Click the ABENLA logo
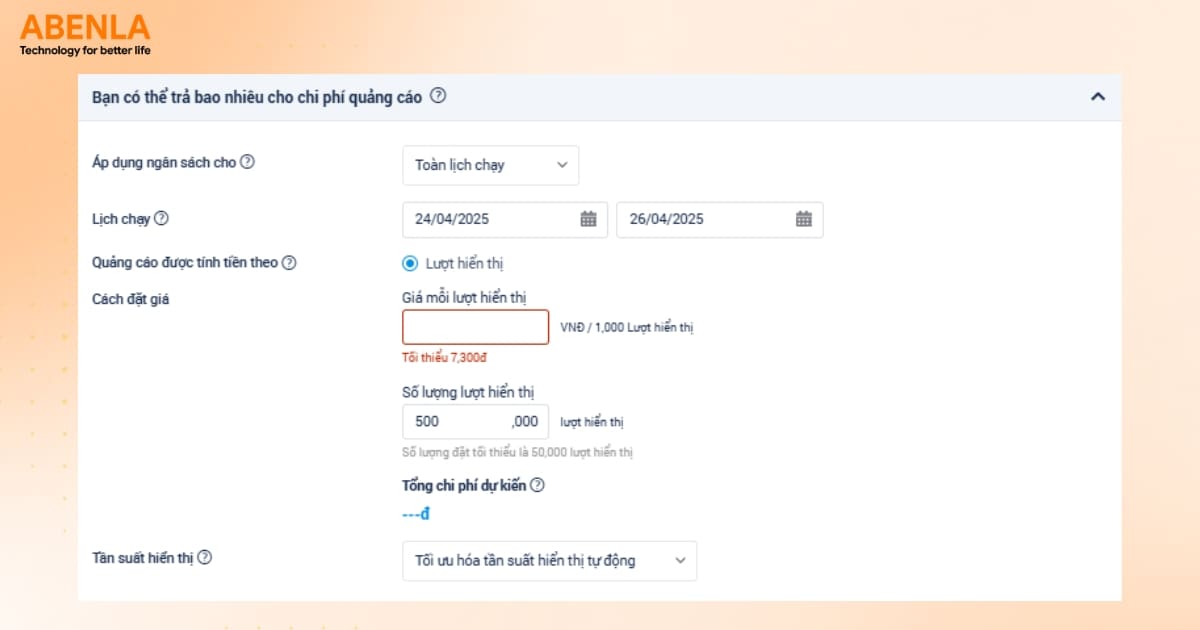Image resolution: width=1200 pixels, height=630 pixels. 85,34
